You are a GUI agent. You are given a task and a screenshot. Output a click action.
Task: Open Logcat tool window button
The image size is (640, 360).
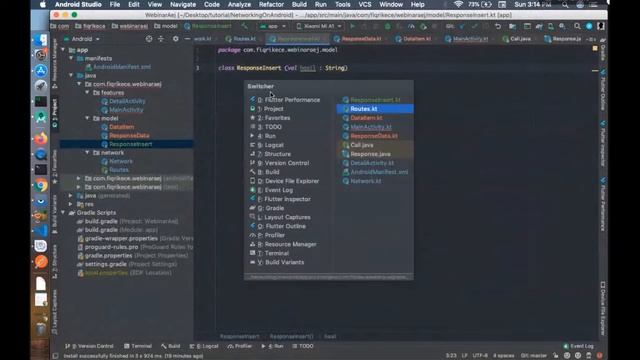pos(204,346)
